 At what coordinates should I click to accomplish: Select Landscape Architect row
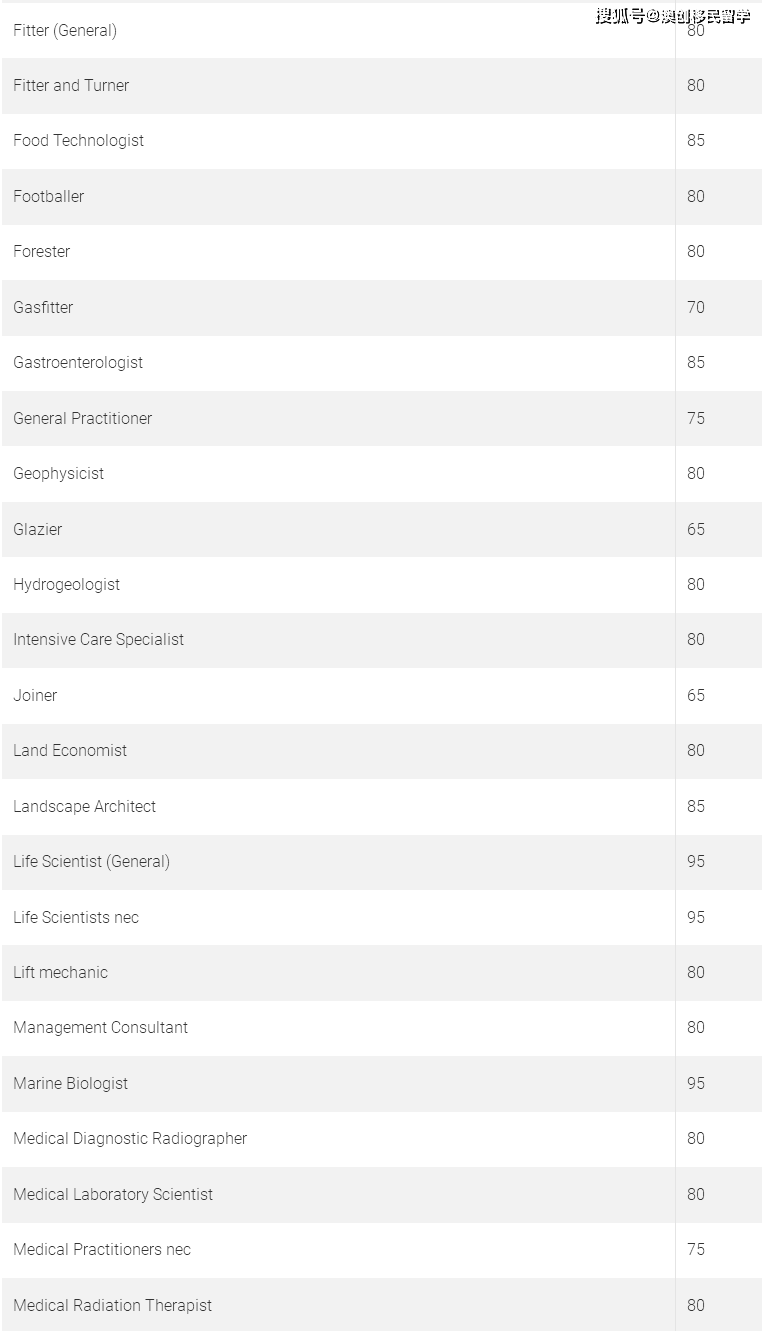[381, 807]
